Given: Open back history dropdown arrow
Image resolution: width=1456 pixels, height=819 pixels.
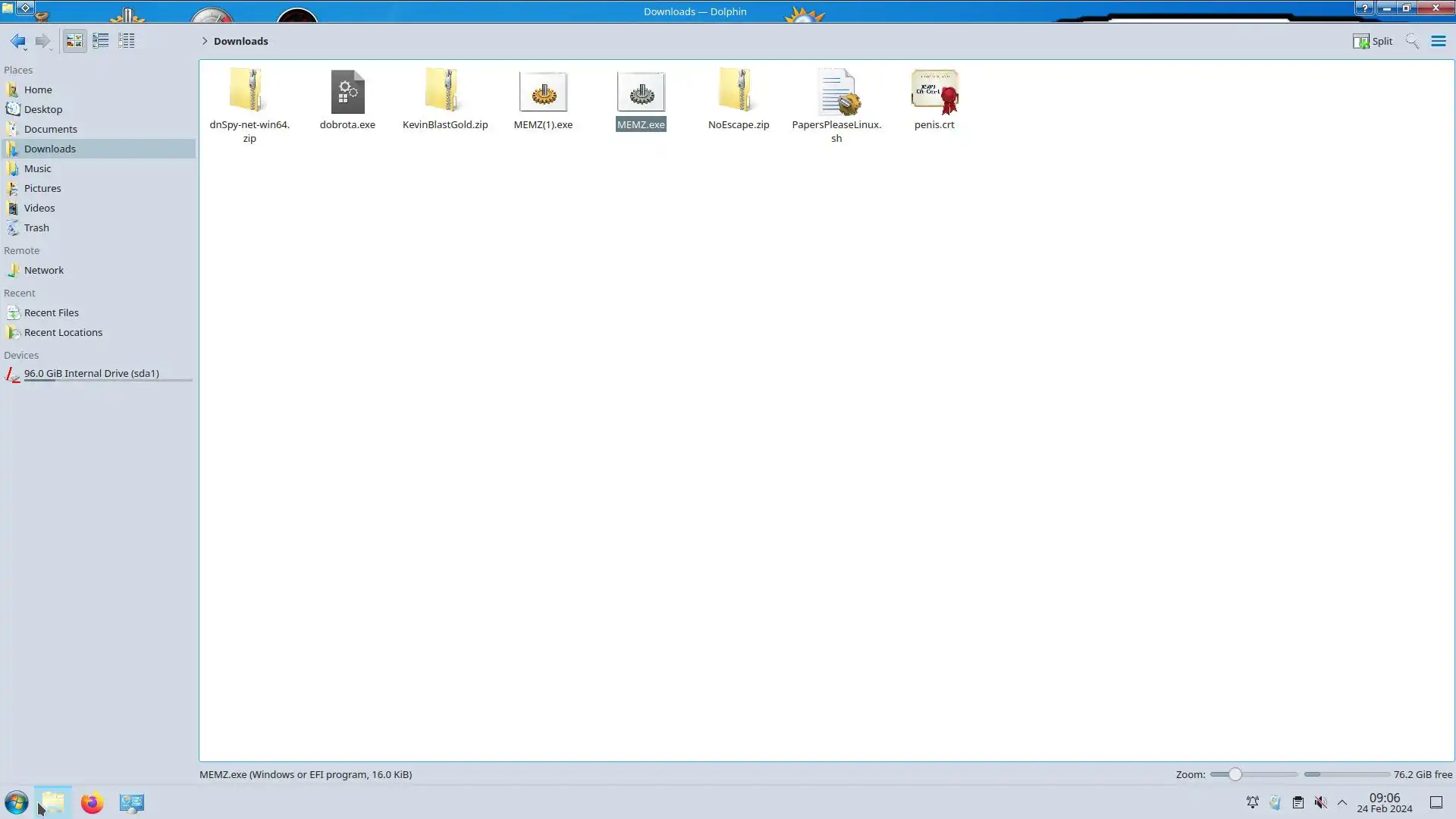Looking at the screenshot, I should (26, 49).
